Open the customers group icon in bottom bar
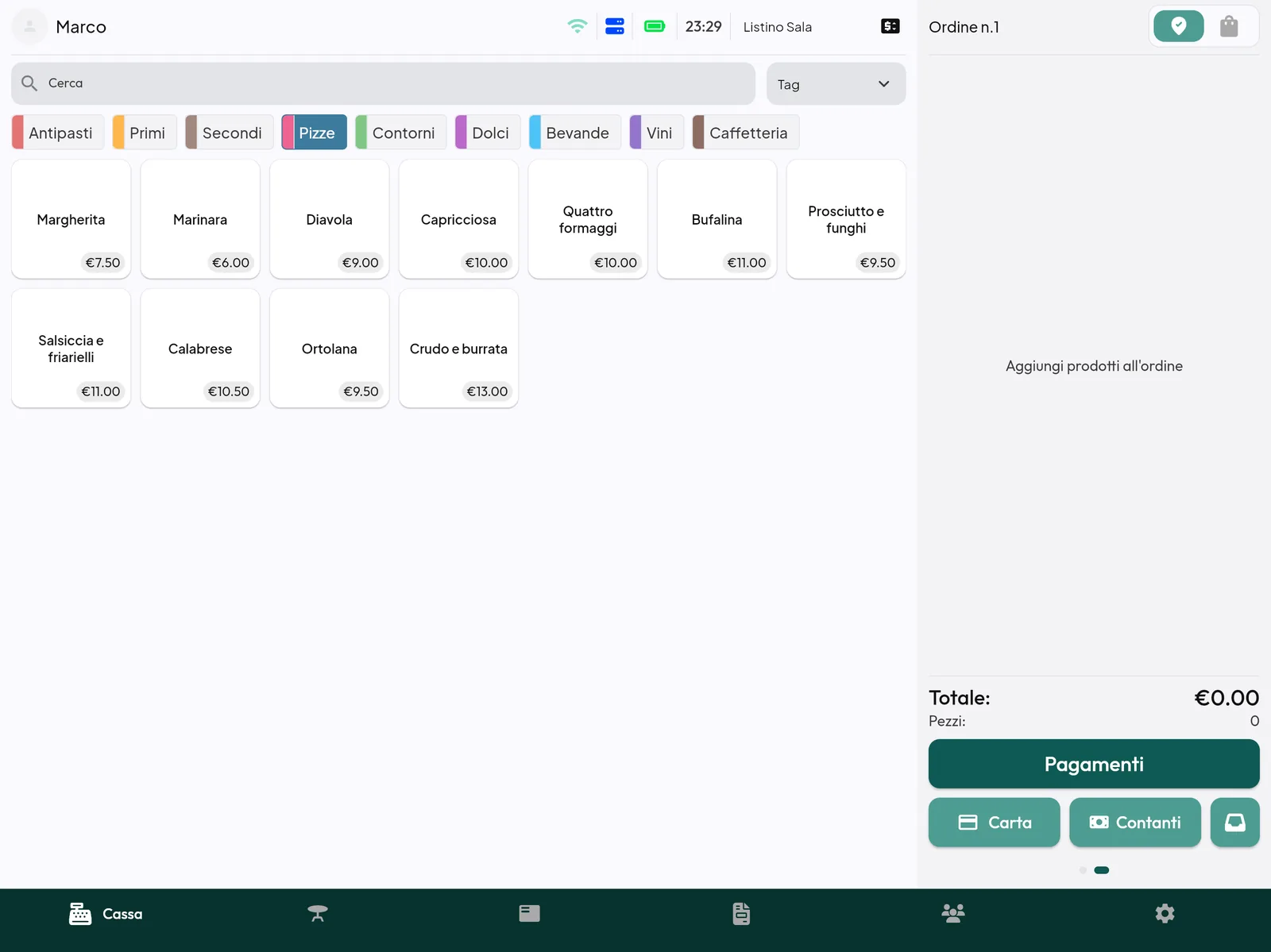Image resolution: width=1271 pixels, height=952 pixels. pyautogui.click(x=953, y=914)
